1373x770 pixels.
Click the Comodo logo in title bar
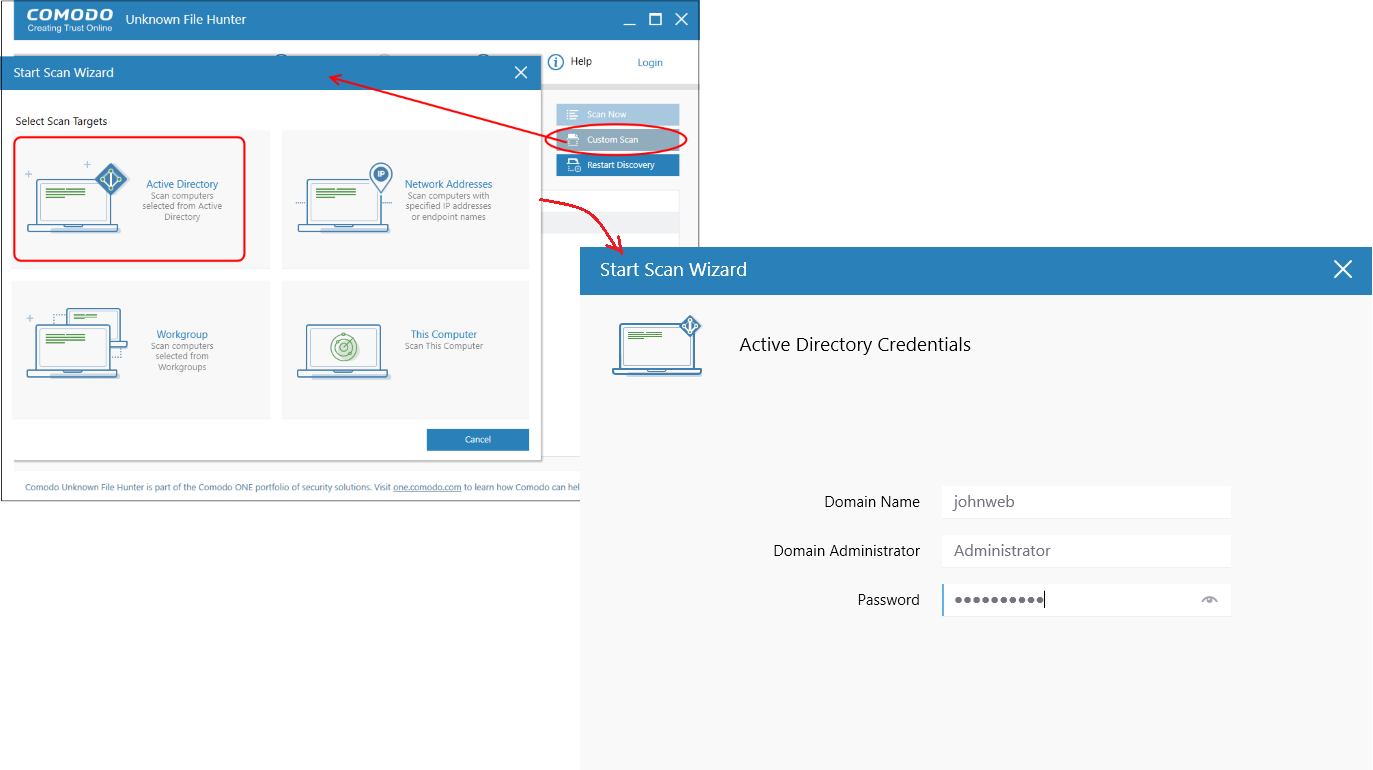(x=69, y=20)
